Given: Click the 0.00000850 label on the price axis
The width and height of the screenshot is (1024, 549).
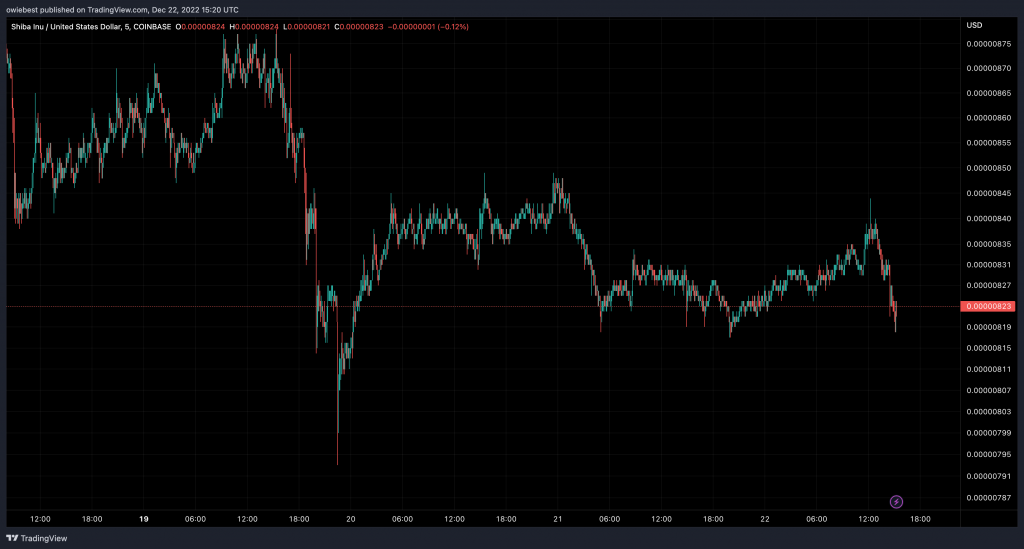Looking at the screenshot, I should (x=989, y=168).
